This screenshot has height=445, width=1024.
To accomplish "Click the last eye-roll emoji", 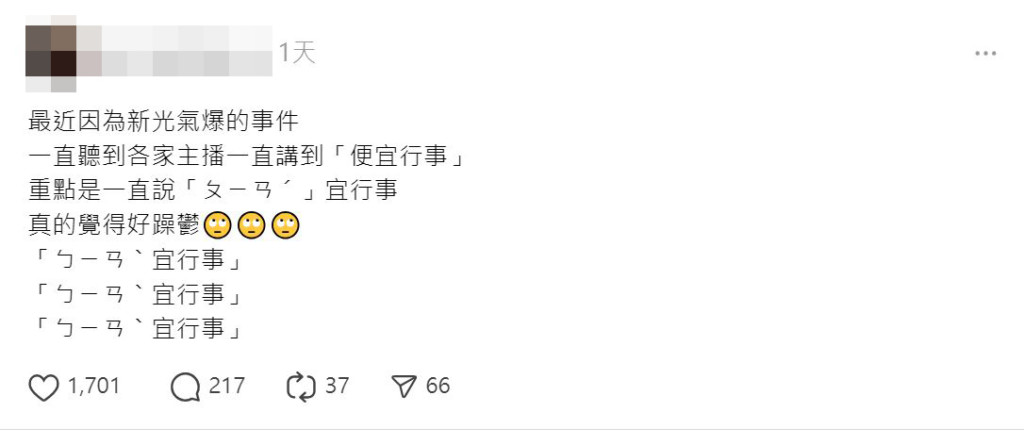I will [285, 226].
